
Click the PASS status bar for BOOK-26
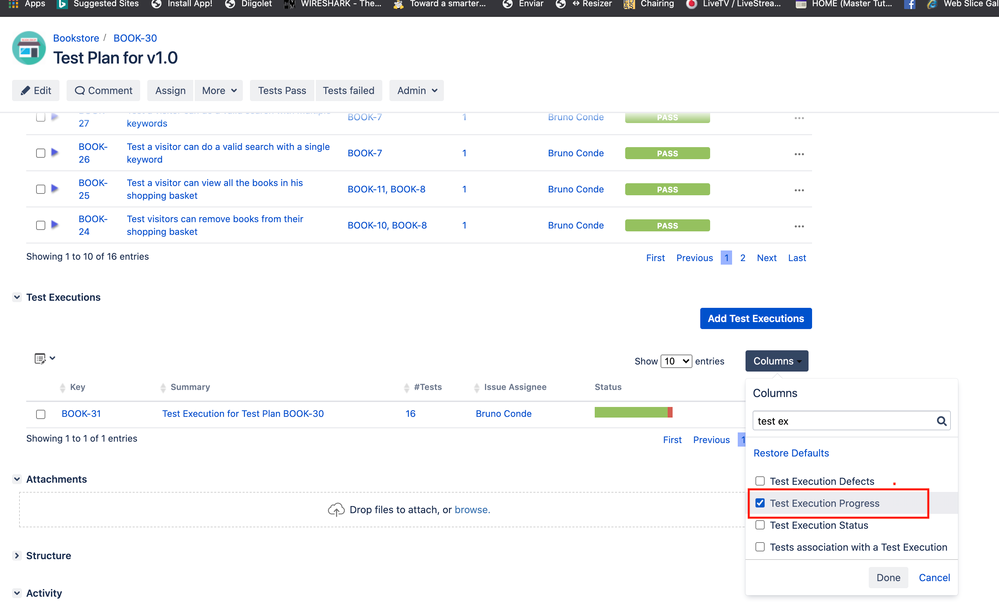[667, 153]
